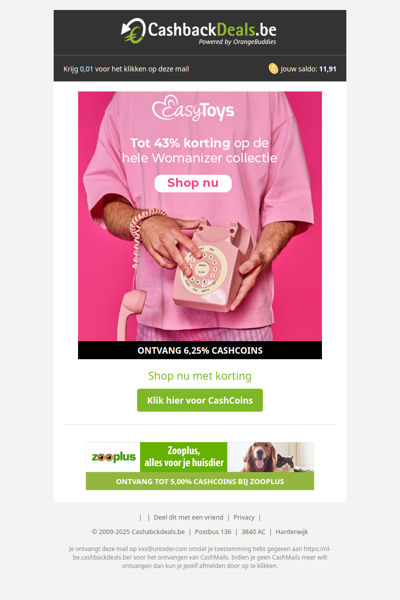Image resolution: width=400 pixels, height=600 pixels.
Task: Open the Deel dit met een vriend link
Action: pyautogui.click(x=188, y=517)
